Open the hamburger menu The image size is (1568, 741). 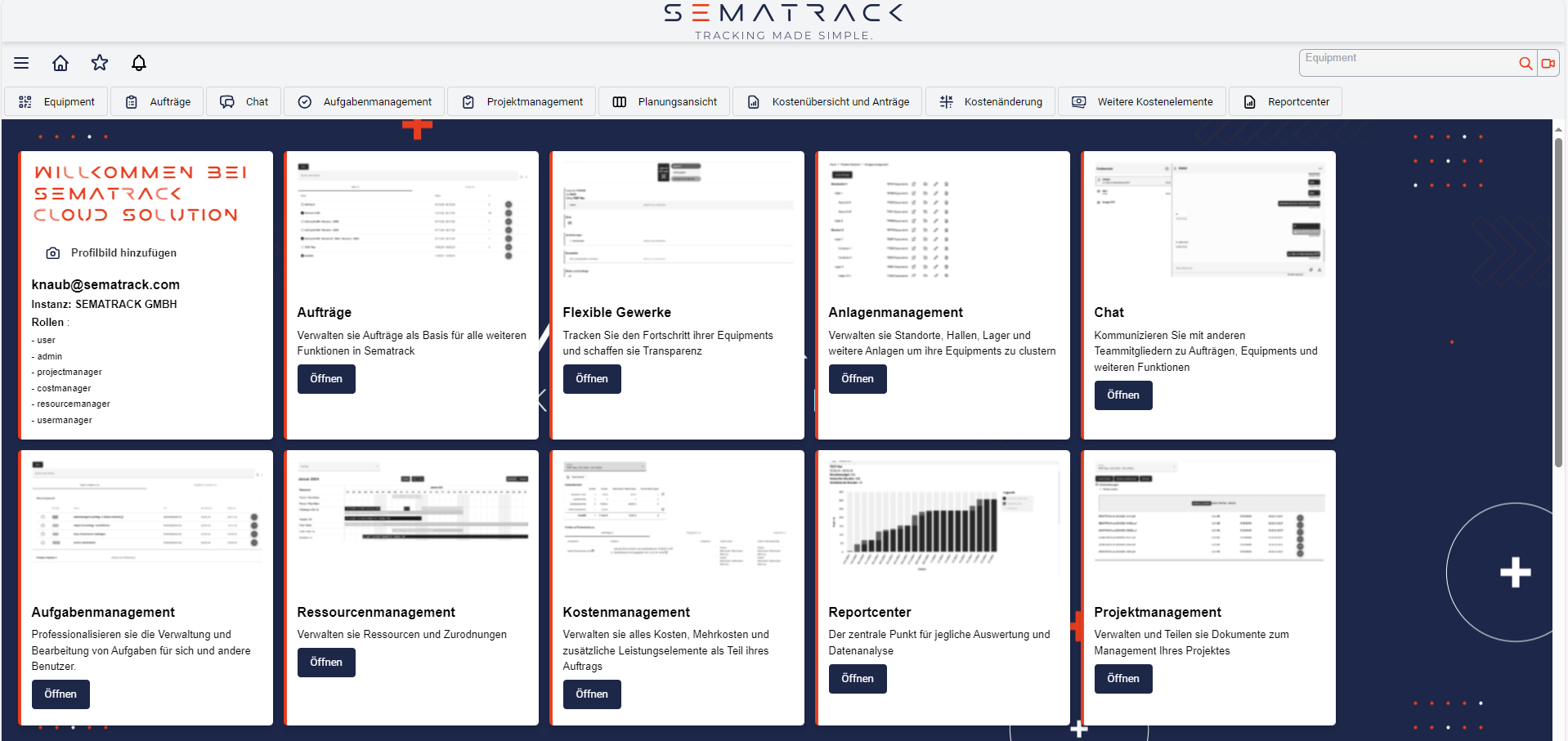point(21,63)
